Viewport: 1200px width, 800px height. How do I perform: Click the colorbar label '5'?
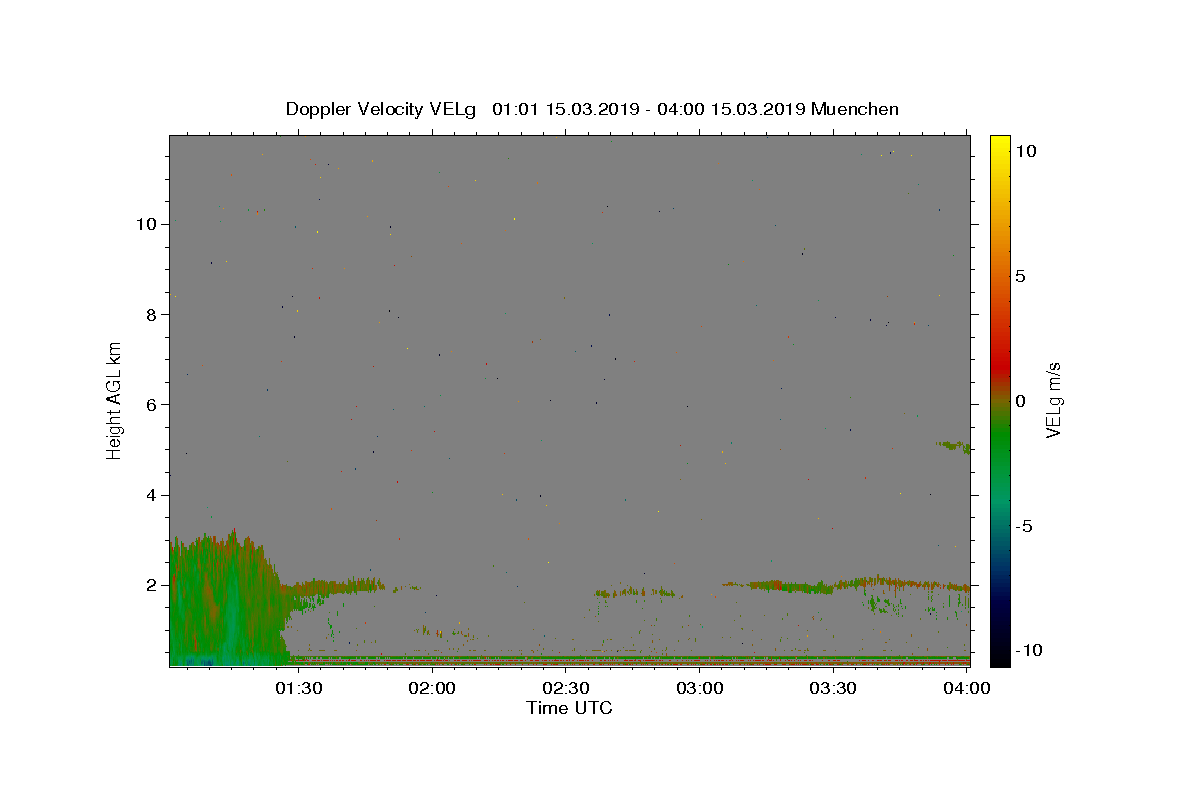pyautogui.click(x=1020, y=276)
